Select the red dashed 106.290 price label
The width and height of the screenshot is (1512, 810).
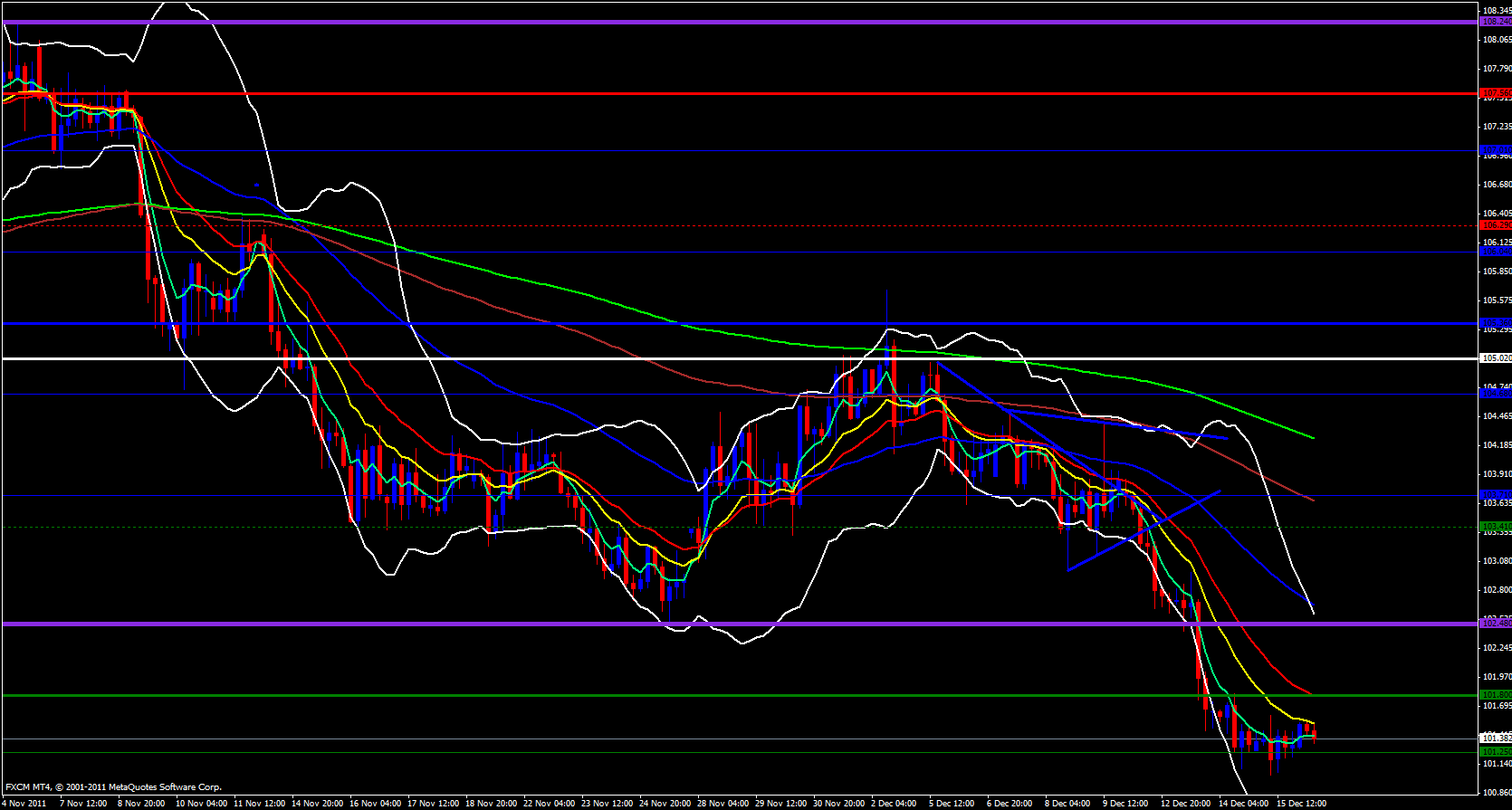[1495, 224]
